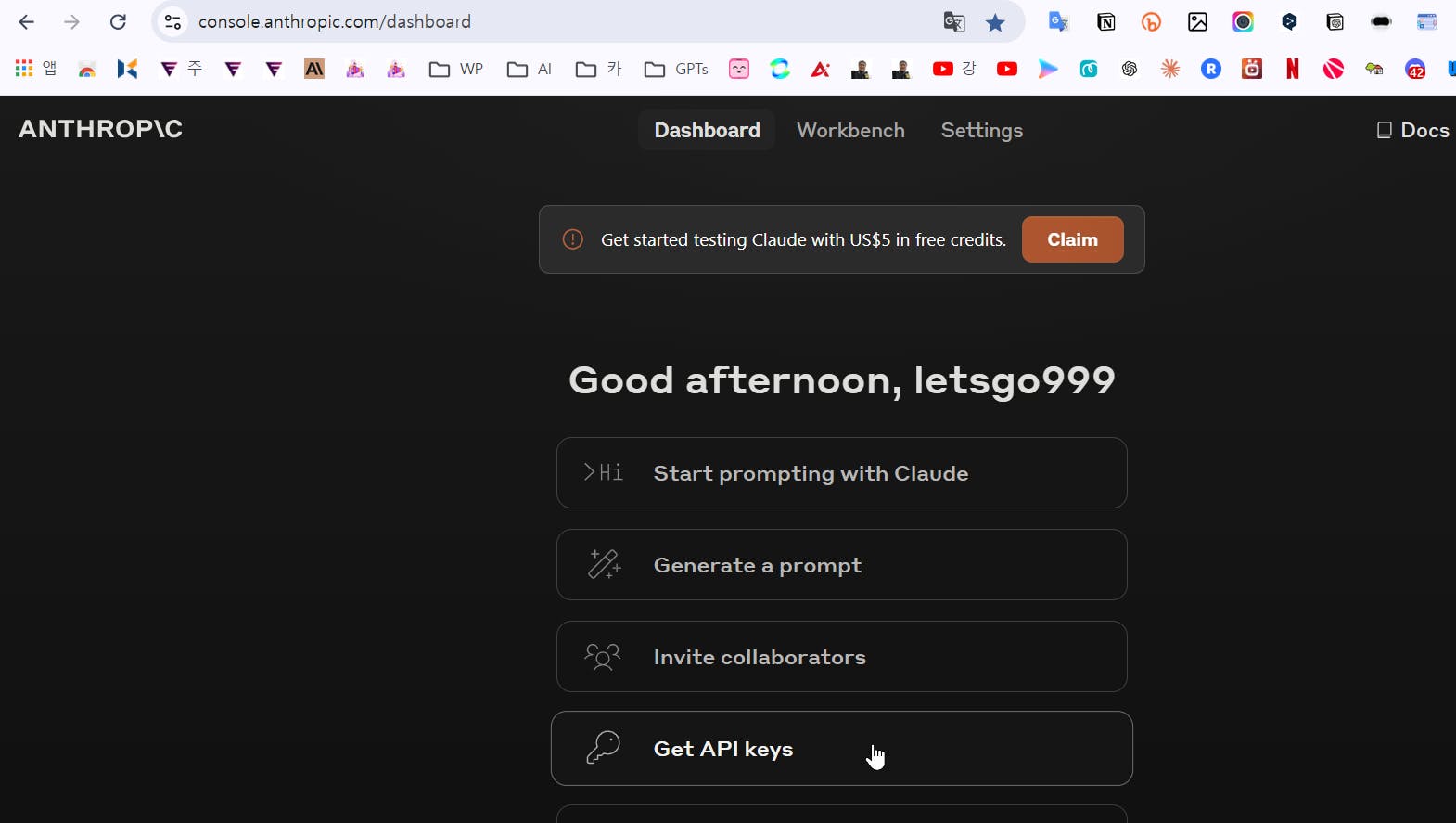Viewport: 1456px width, 823px height.
Task: Open the Docs link
Action: coord(1412,130)
